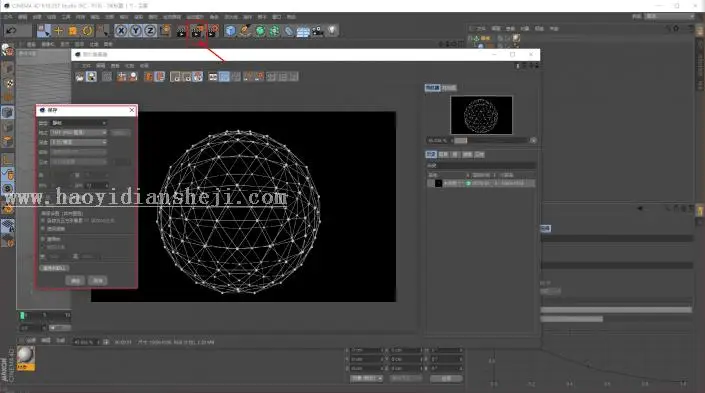Screen dimensions: 705x393
Task: Select the render entry row in History list
Action: (481, 183)
